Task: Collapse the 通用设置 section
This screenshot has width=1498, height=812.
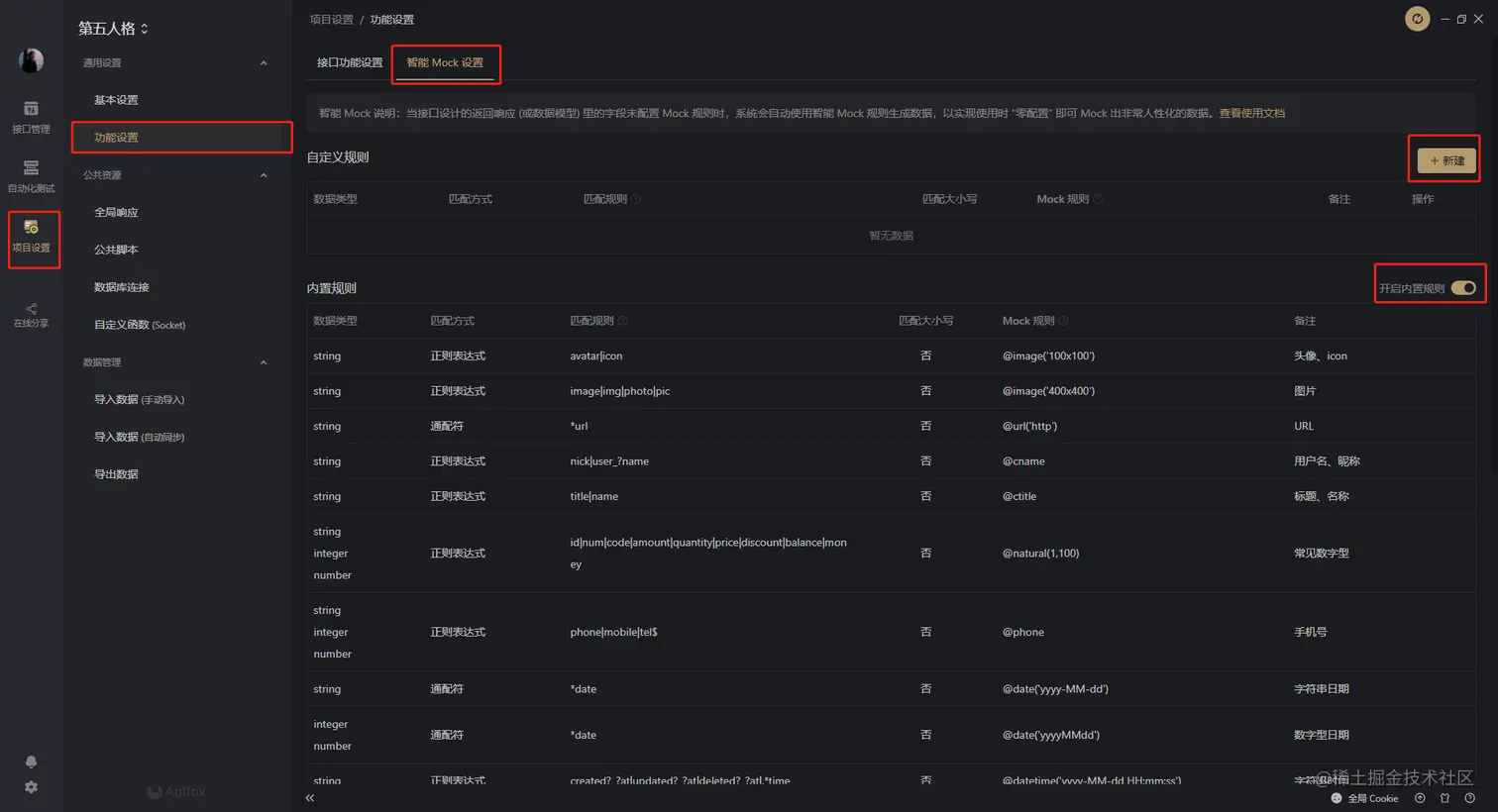Action: click(x=264, y=63)
